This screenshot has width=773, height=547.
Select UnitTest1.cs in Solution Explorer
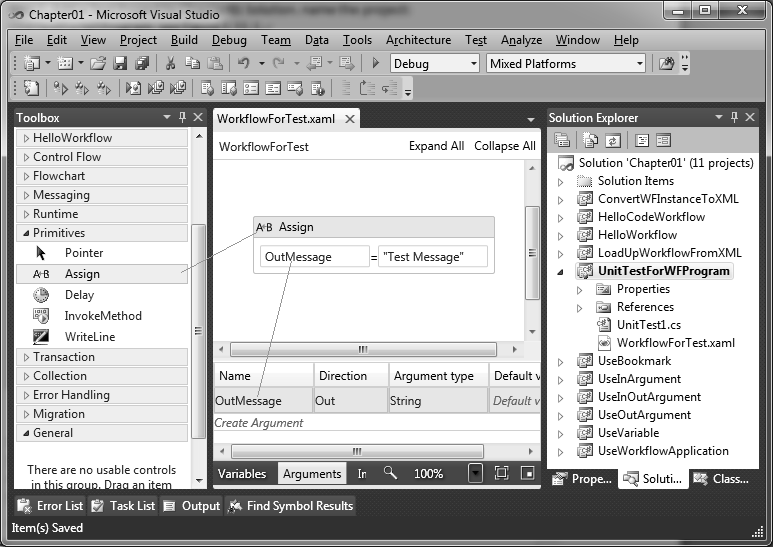pos(639,325)
